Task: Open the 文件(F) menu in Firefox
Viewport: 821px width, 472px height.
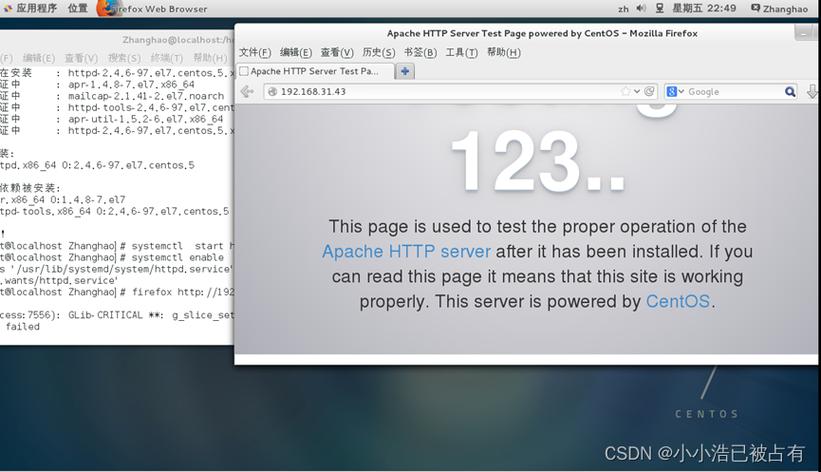Action: [255, 52]
